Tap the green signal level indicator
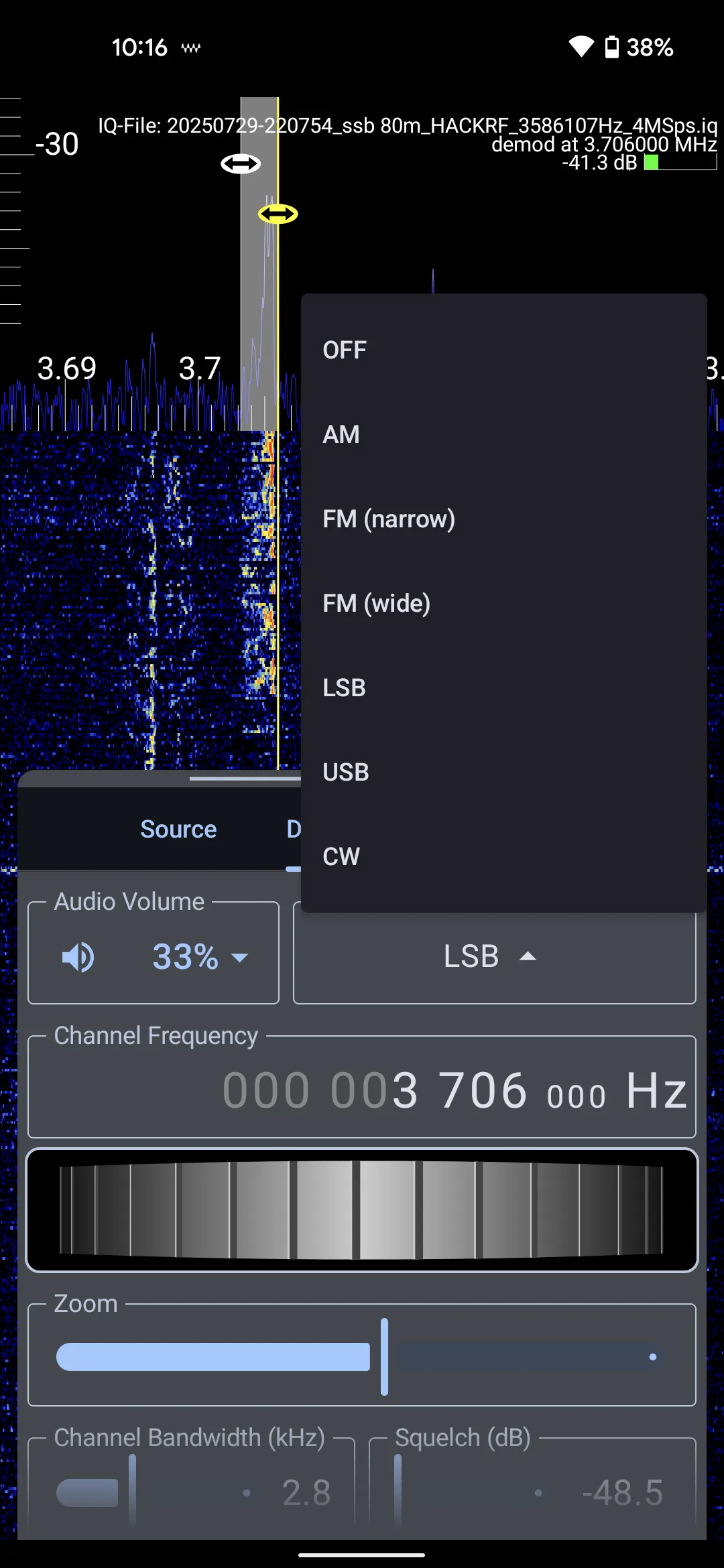 pos(651,162)
